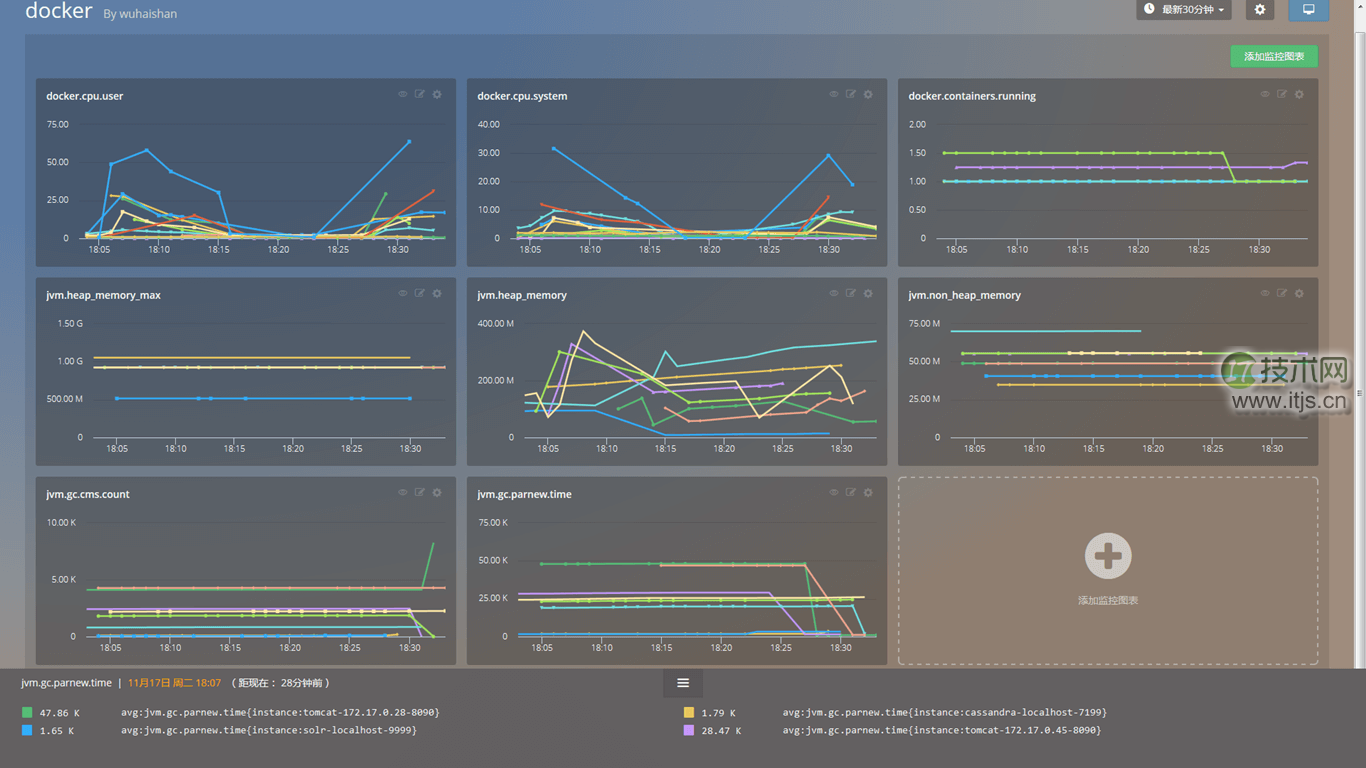Open settings gear of docker.containers.running chart
Screen dimensions: 1366x768
(1299, 95)
